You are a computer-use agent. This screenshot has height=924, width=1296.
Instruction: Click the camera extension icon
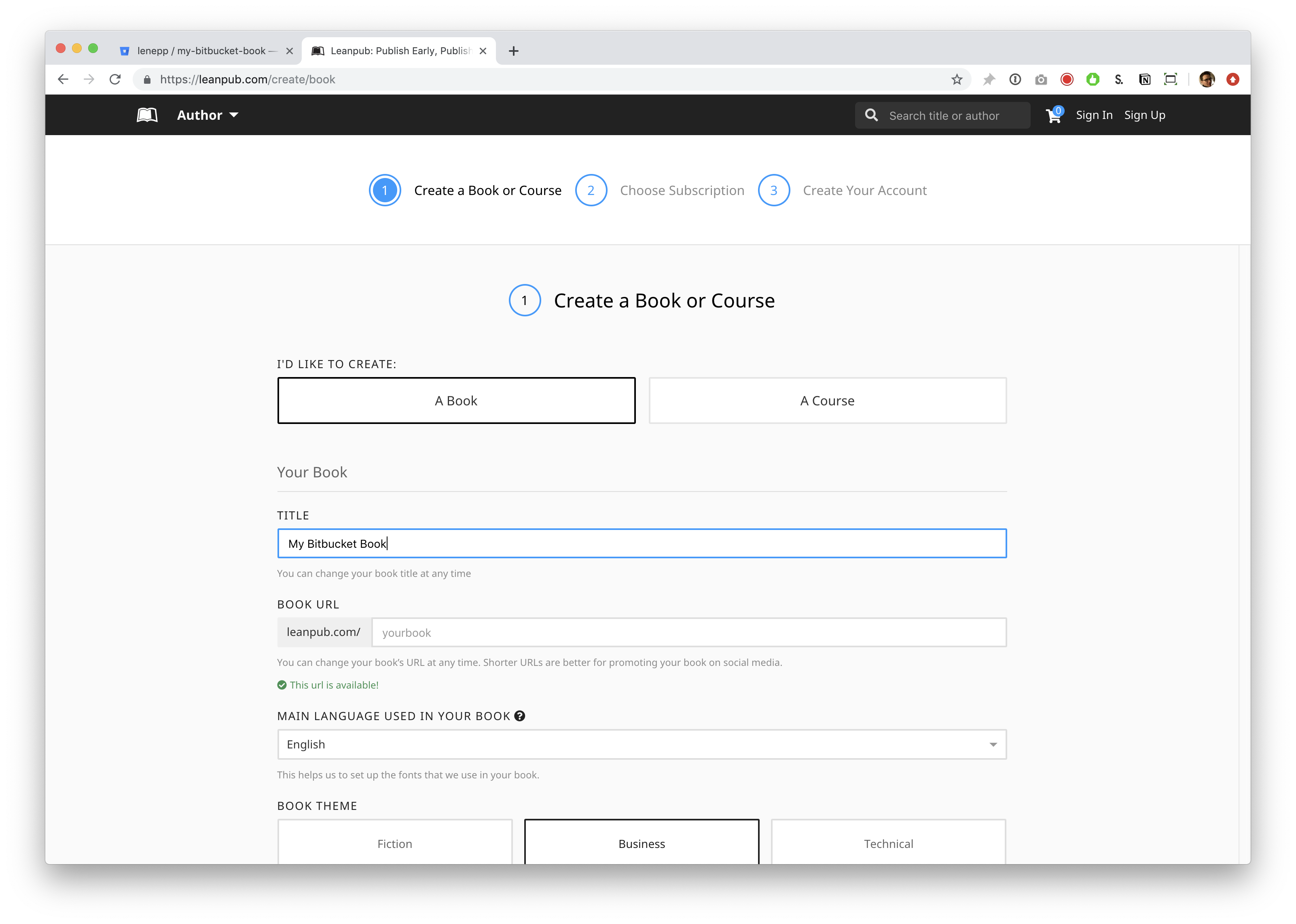pos(1040,80)
